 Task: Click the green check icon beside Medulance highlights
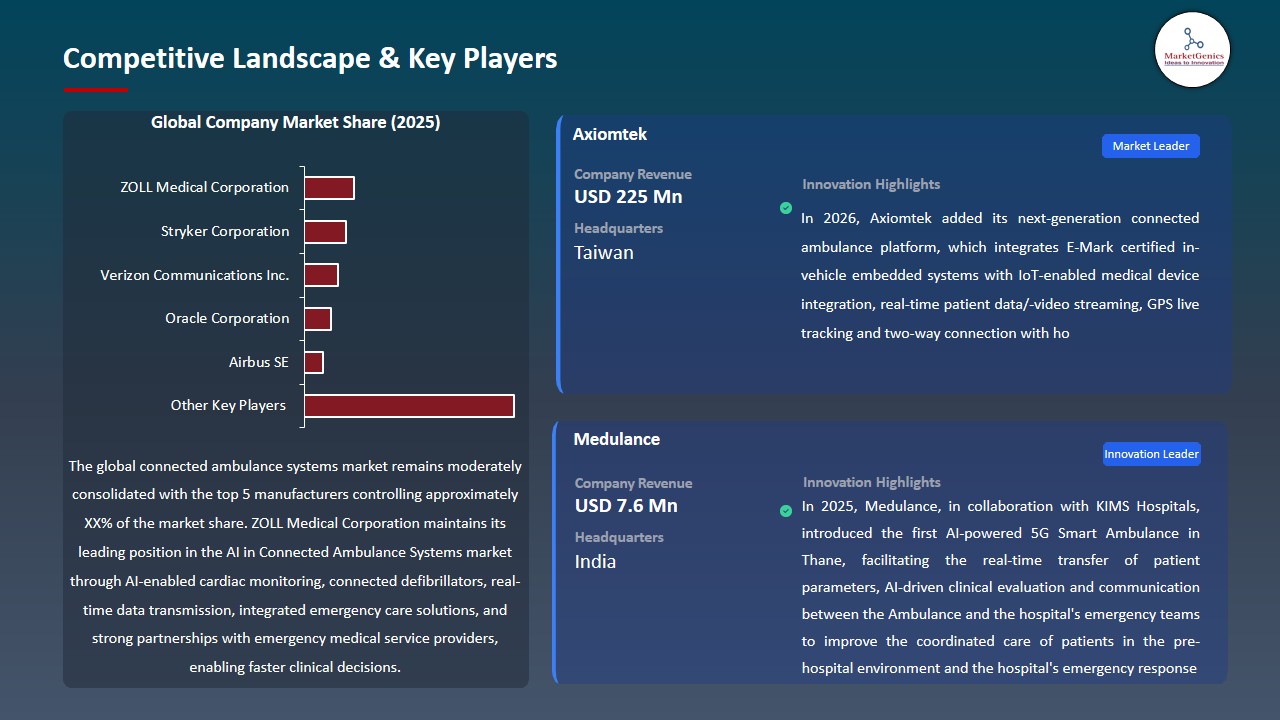786,511
